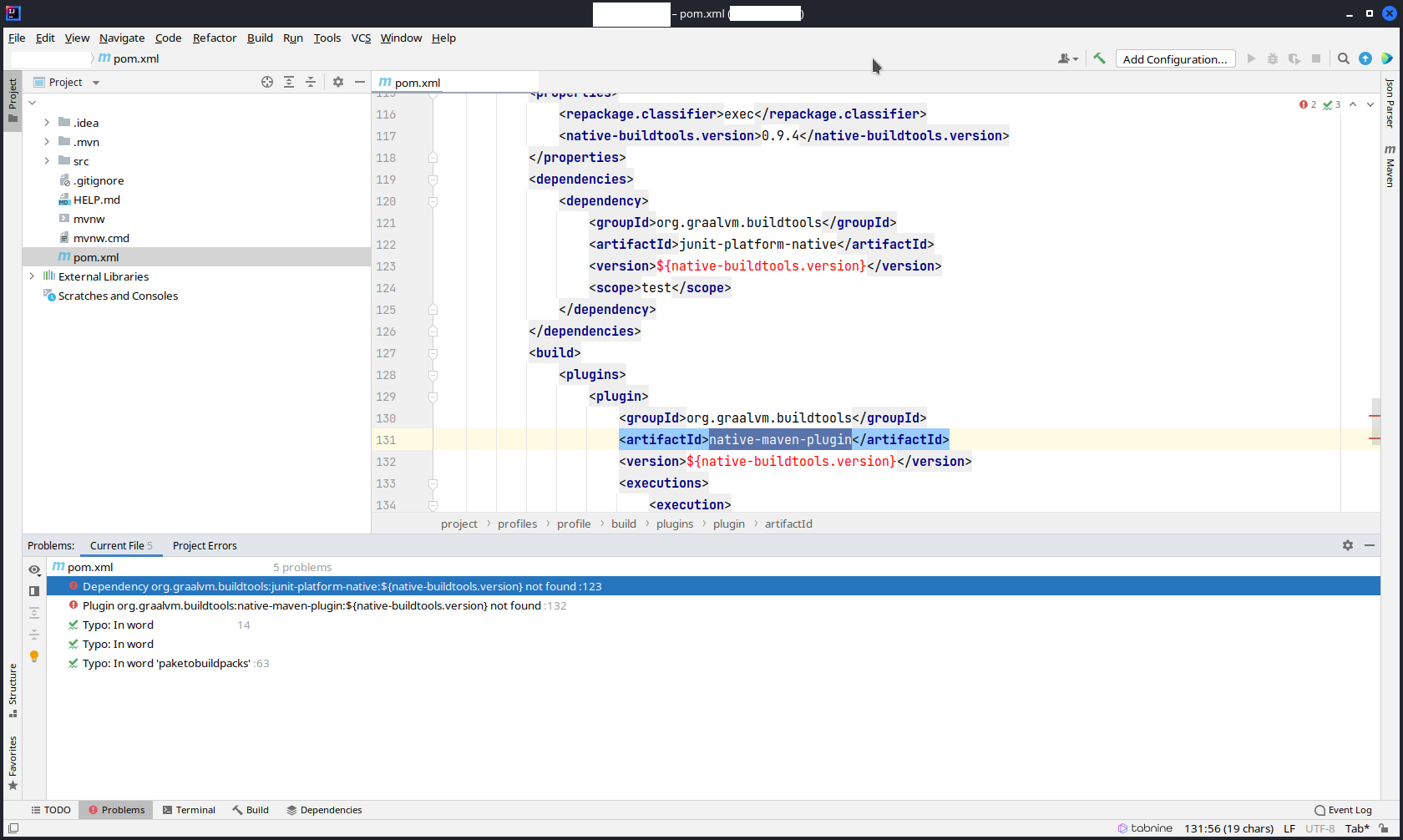Open Dependencies tool window button
Viewport: 1403px width, 840px height.
point(324,810)
